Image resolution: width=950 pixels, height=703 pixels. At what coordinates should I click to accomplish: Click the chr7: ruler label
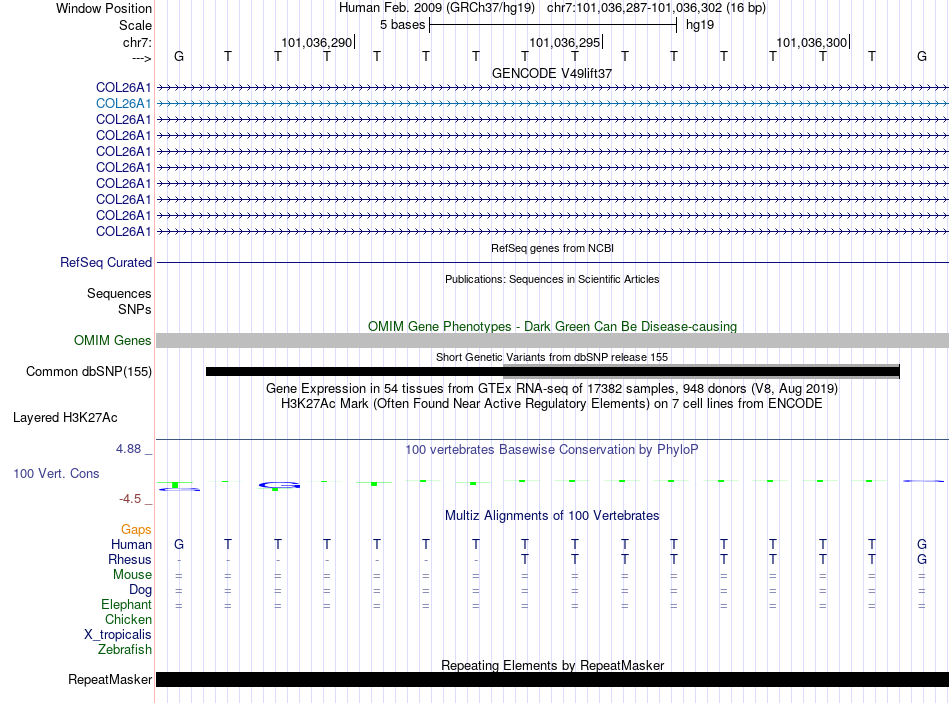tap(138, 42)
